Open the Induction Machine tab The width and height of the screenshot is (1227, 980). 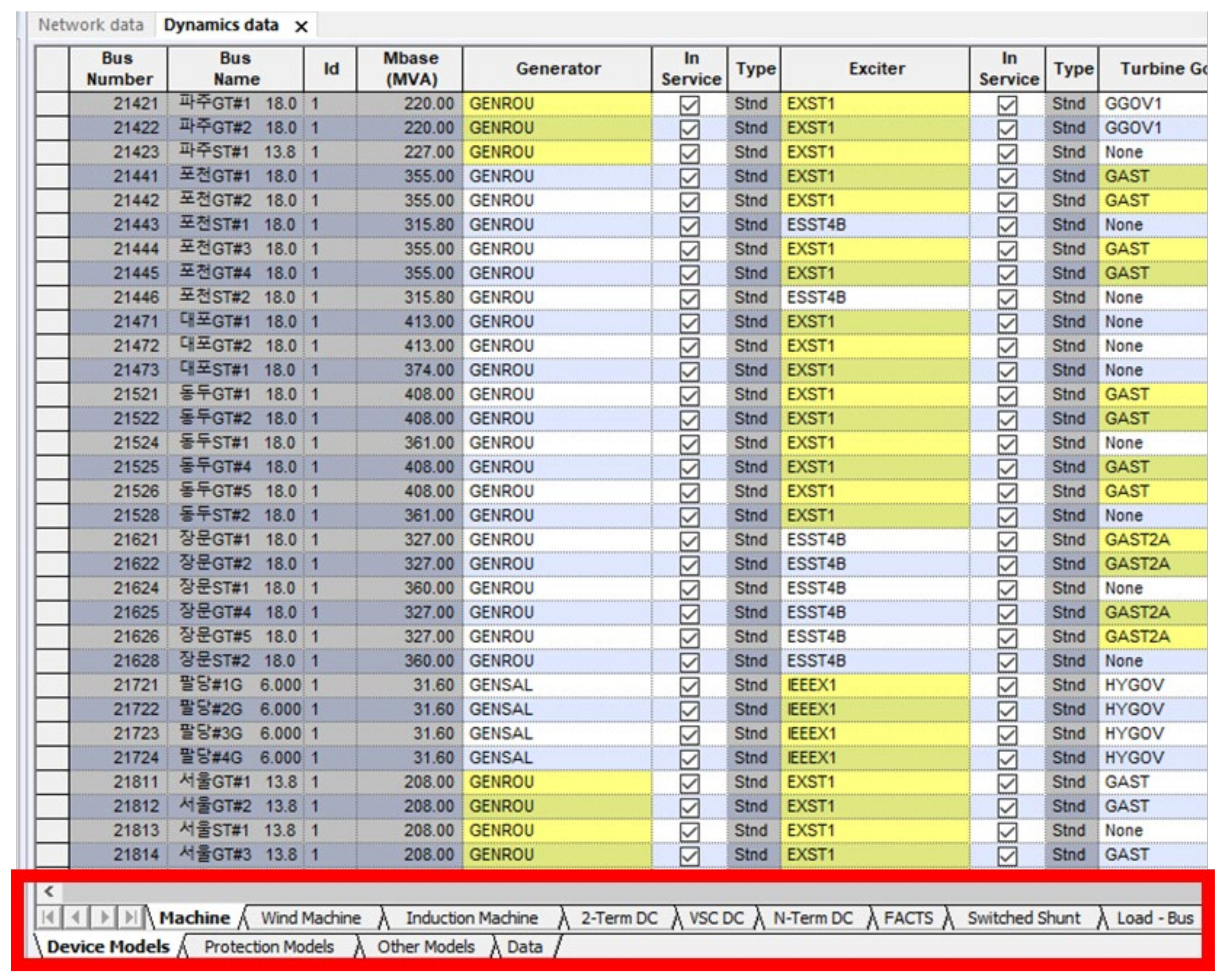(x=471, y=918)
